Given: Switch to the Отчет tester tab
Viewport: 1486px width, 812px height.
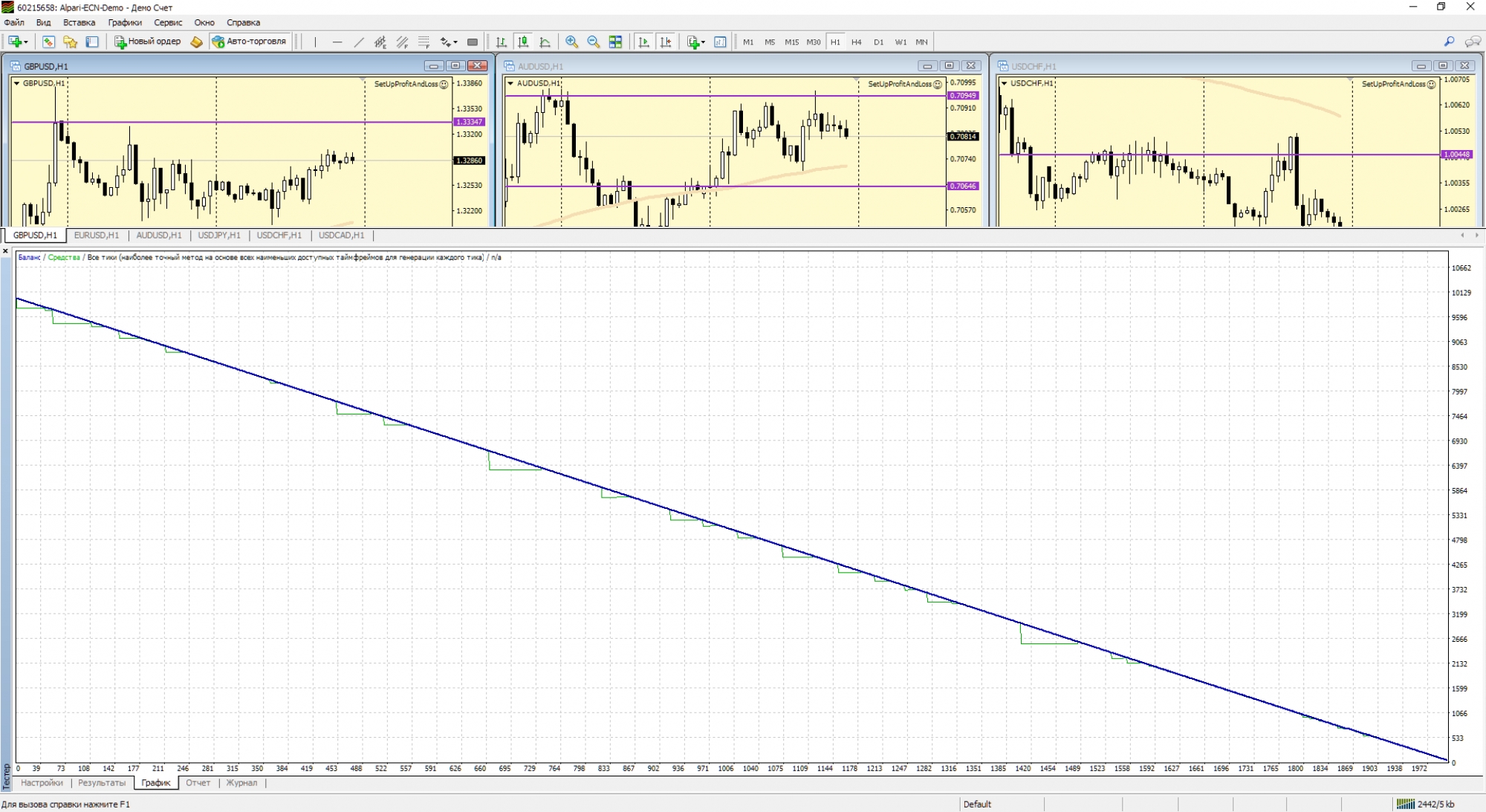Looking at the screenshot, I should tap(198, 782).
